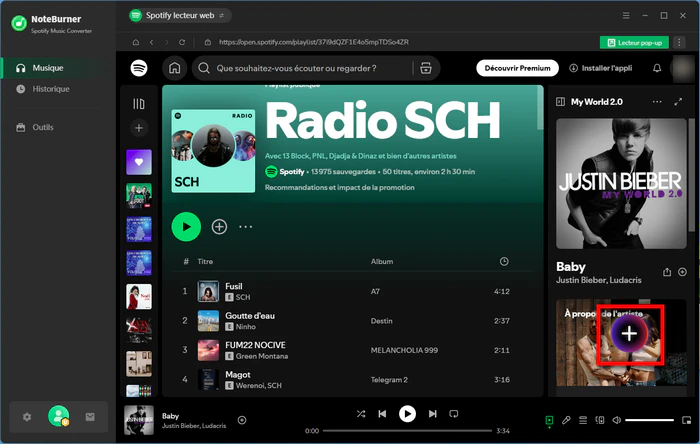Share the song Baby

667,272
